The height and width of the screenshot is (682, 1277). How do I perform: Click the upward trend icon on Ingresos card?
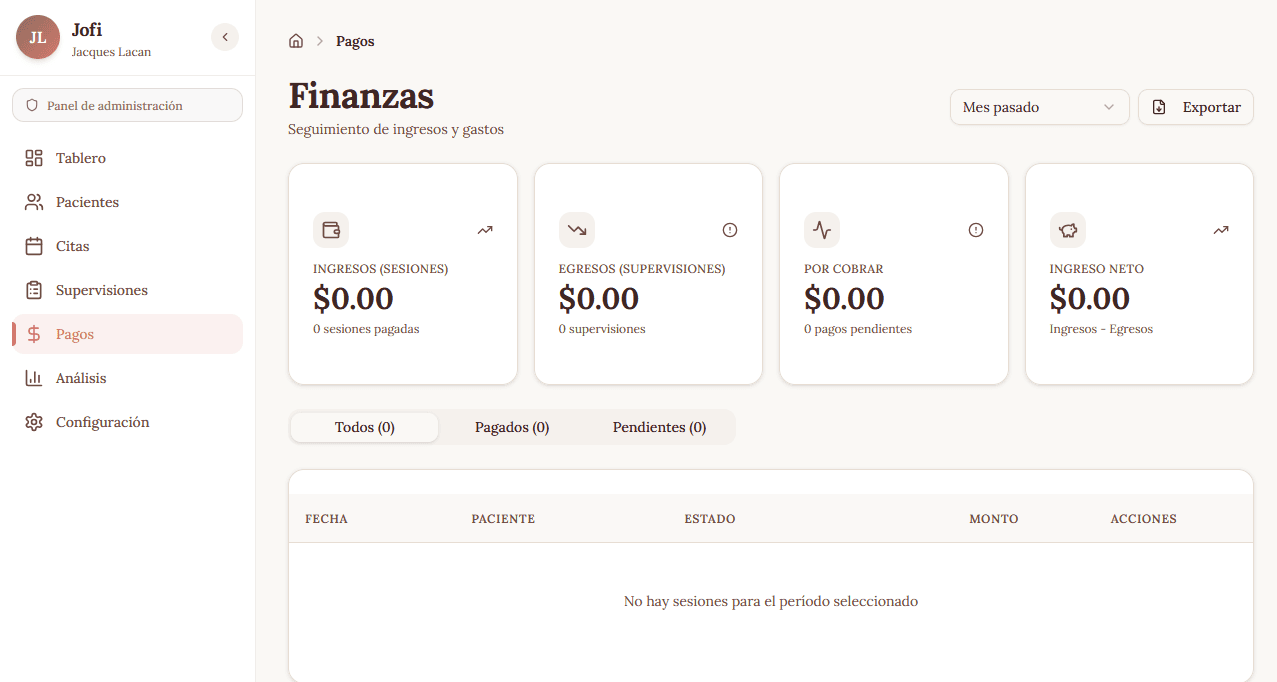point(485,229)
